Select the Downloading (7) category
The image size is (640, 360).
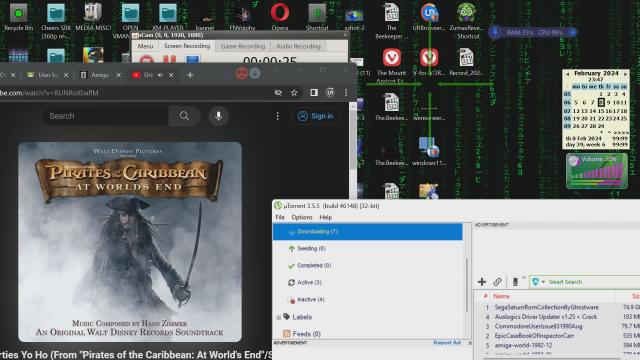pos(367,231)
